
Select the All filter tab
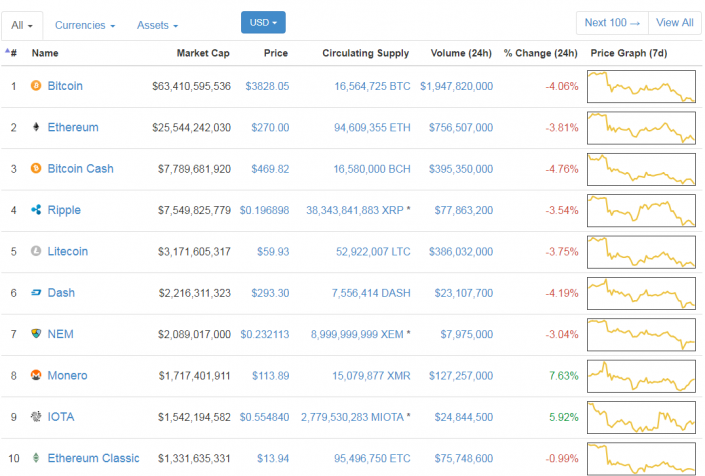coord(23,24)
